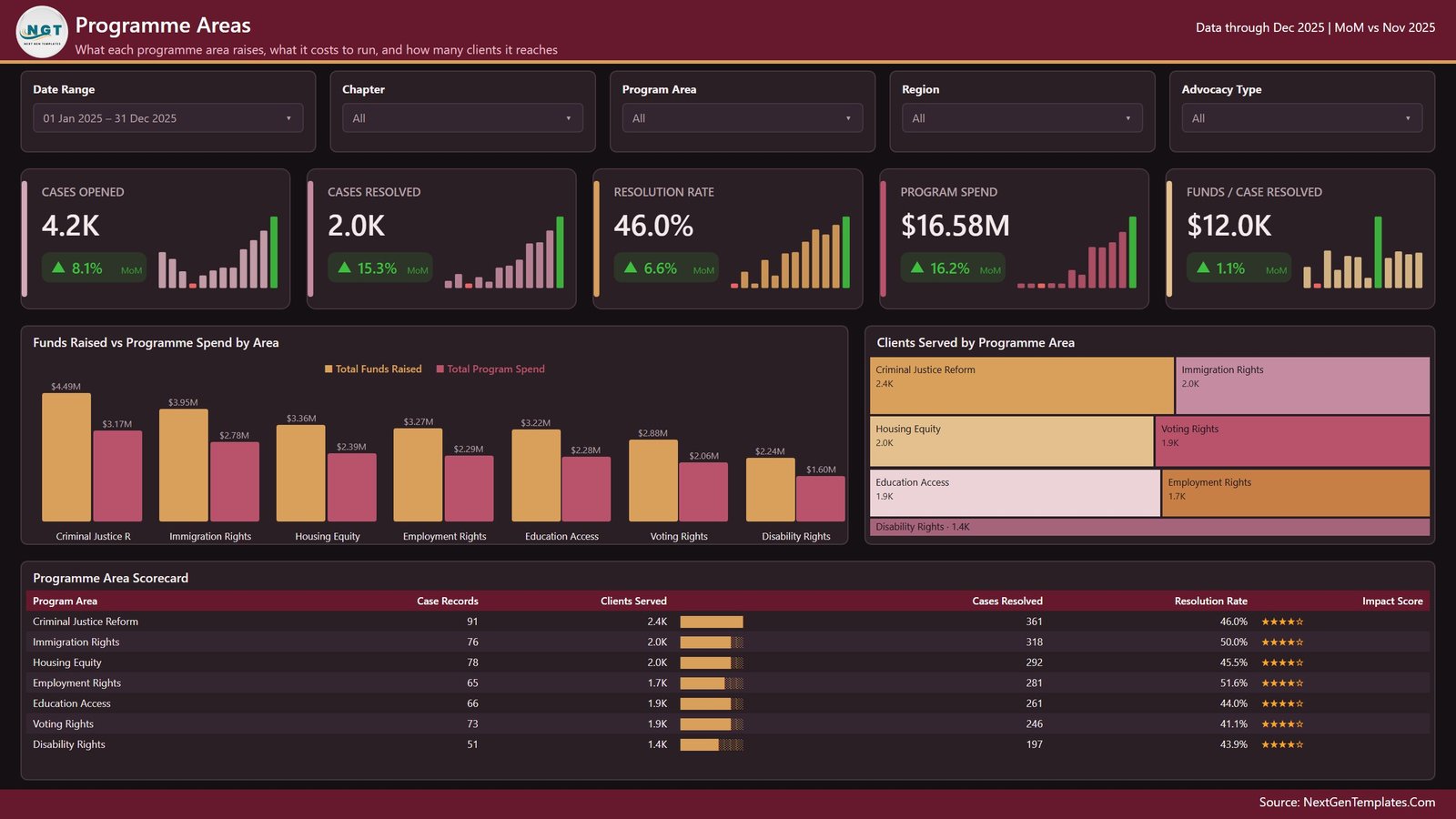Select the Disability Rights scorecard row label

click(x=69, y=744)
